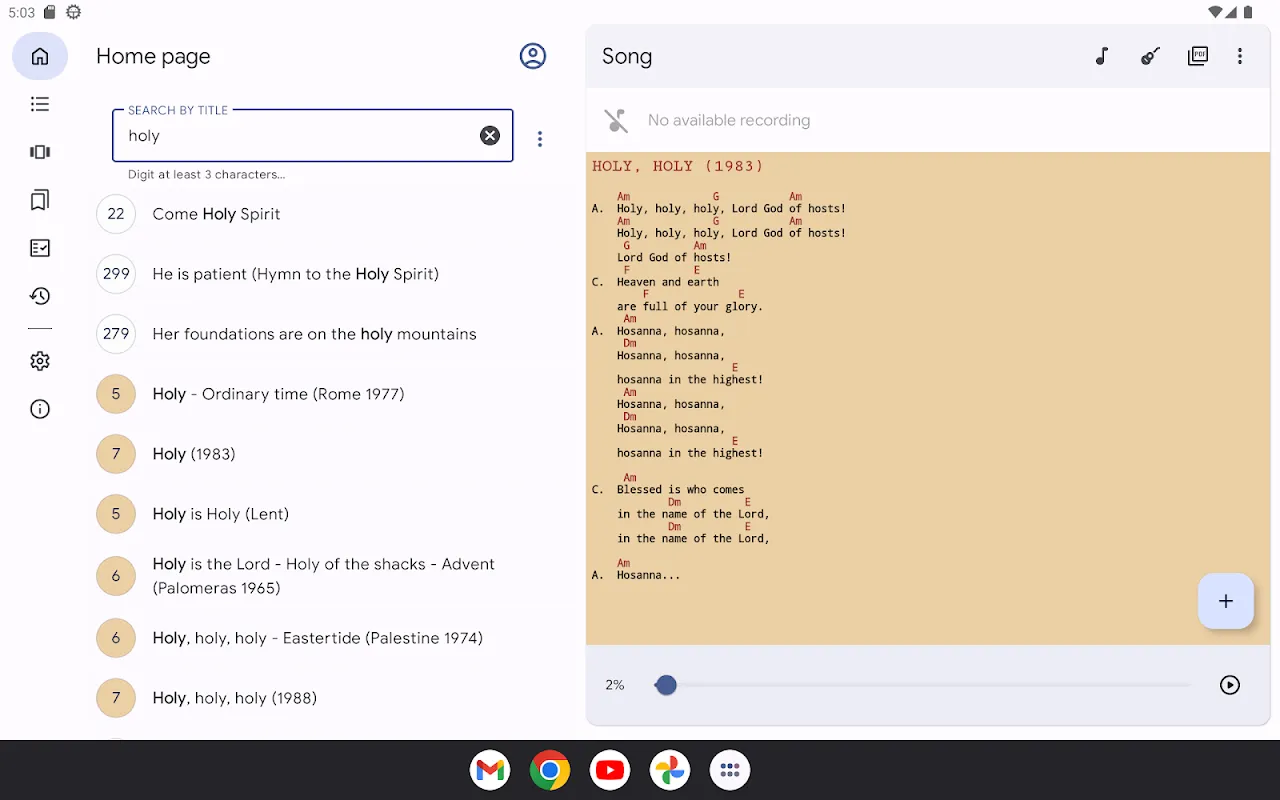Open settings gear in sidebar
1280x800 pixels.
(x=40, y=361)
